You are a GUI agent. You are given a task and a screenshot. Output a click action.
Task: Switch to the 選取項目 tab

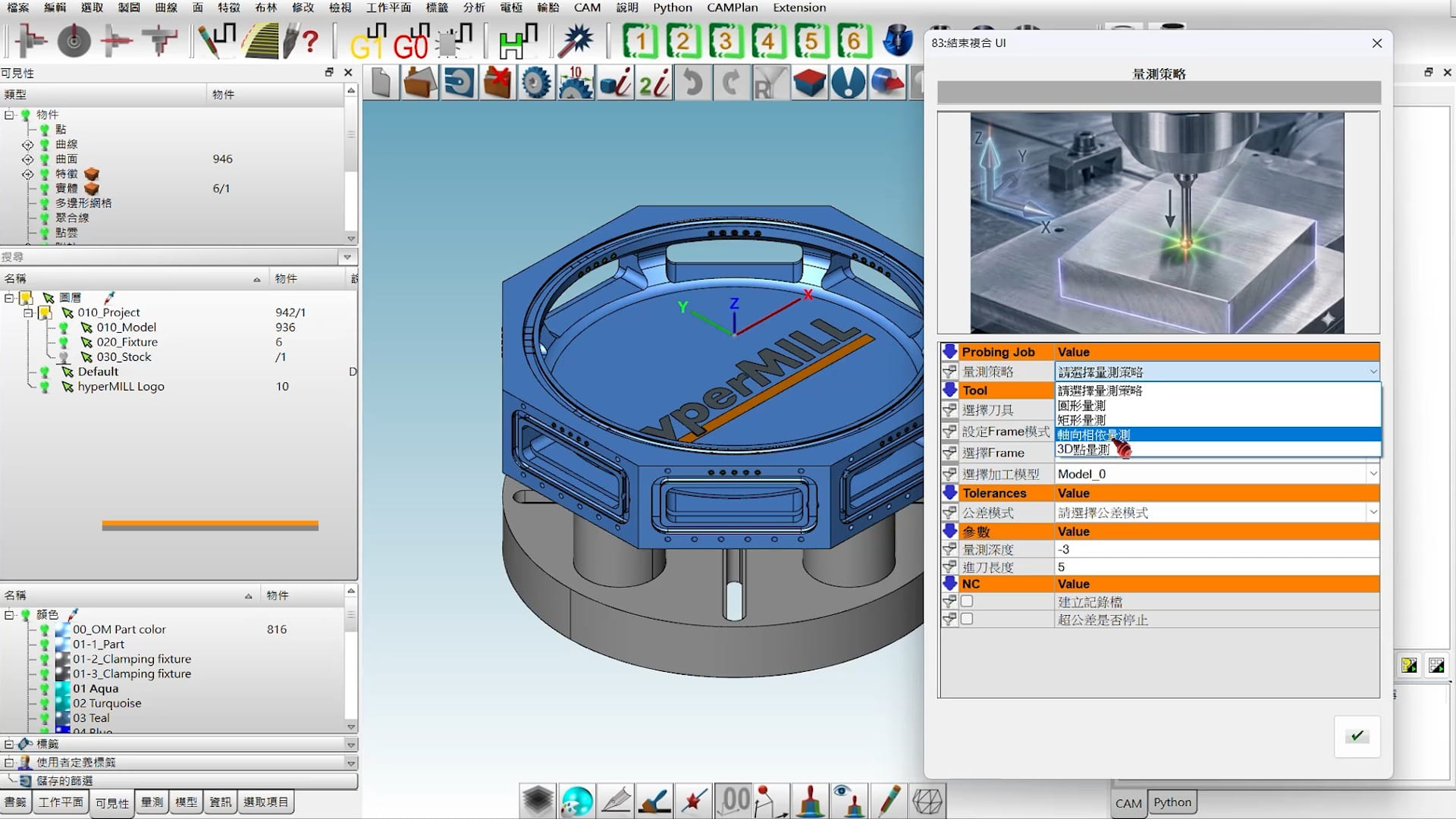pyautogui.click(x=265, y=802)
